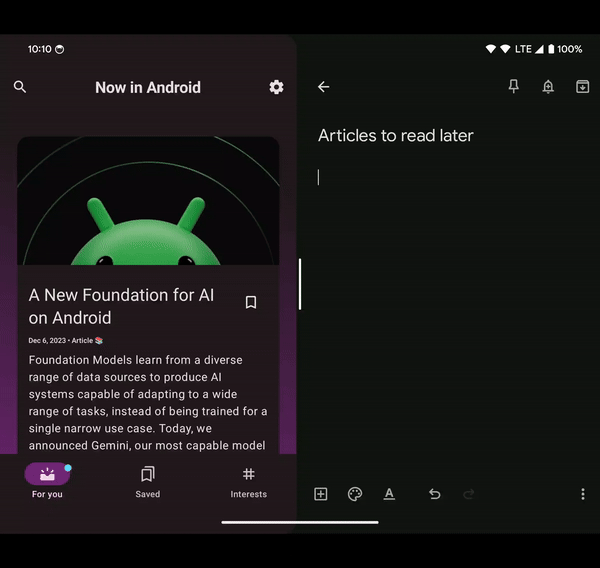This screenshot has height=568, width=600.
Task: Pin the note
Action: pyautogui.click(x=514, y=87)
